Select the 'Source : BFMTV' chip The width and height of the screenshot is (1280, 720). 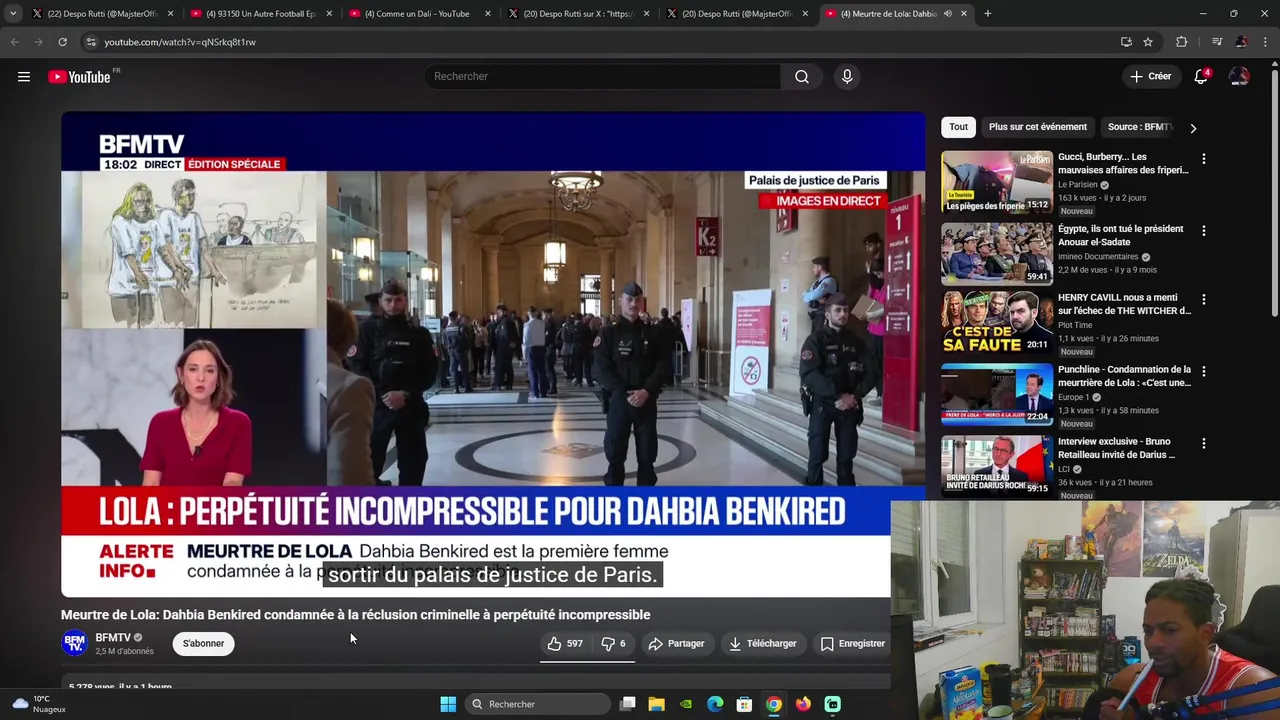(x=1140, y=127)
